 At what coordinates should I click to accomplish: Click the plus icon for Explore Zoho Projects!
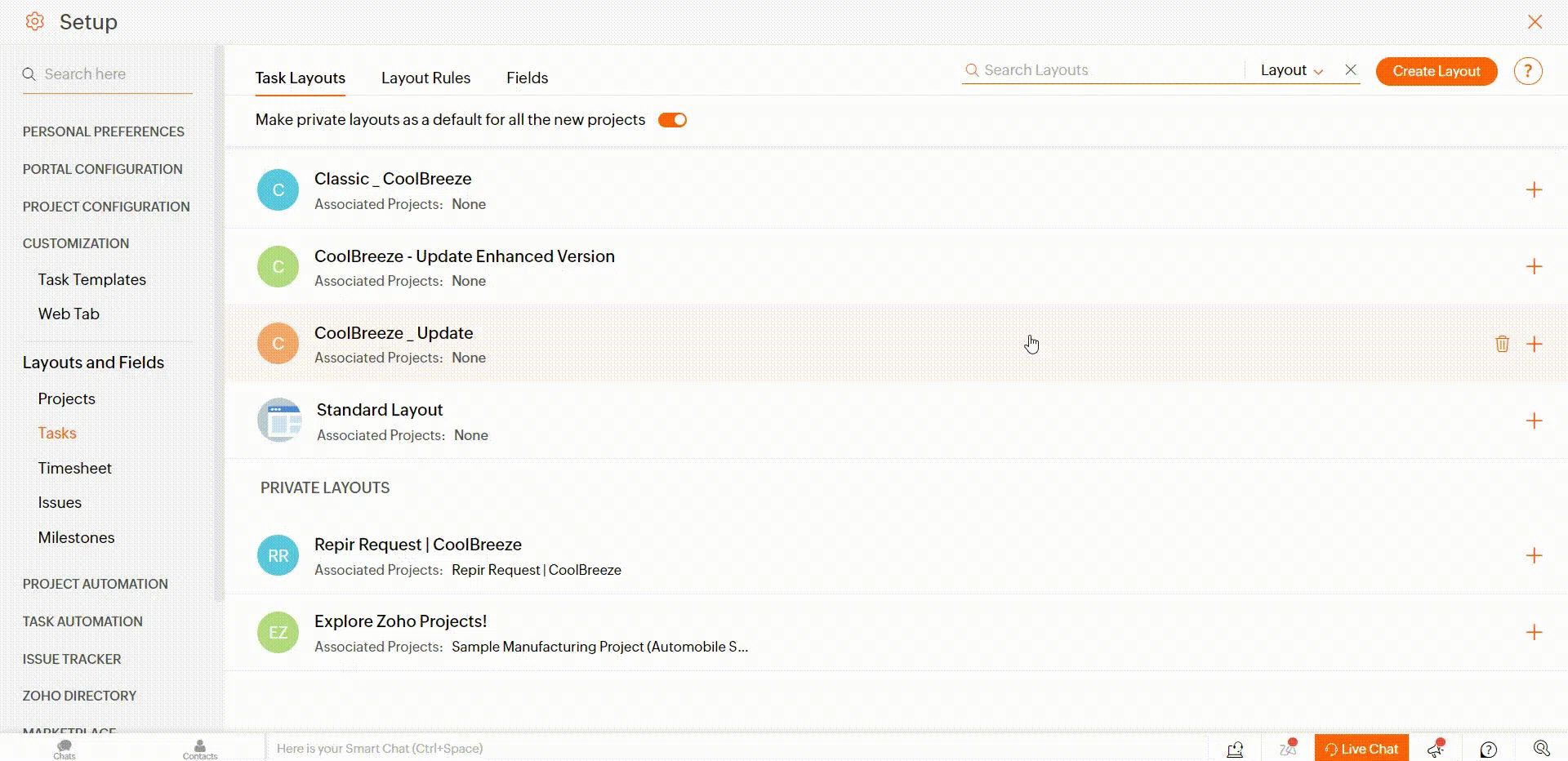[1534, 633]
